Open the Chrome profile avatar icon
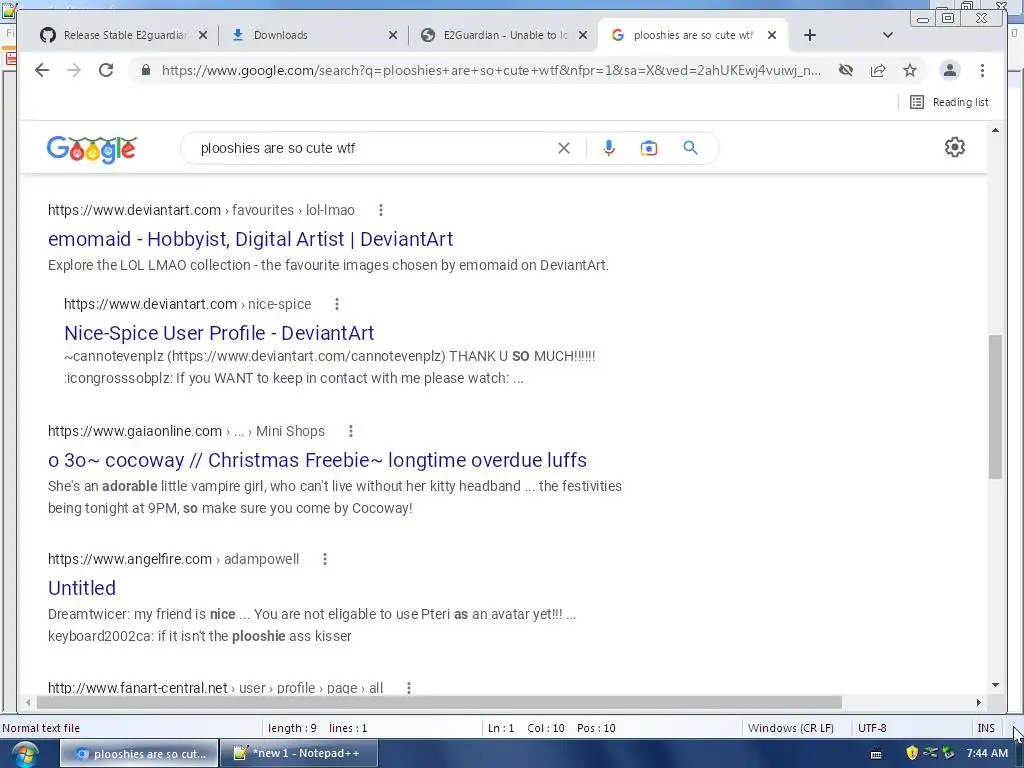The height and width of the screenshot is (768, 1024). [950, 71]
